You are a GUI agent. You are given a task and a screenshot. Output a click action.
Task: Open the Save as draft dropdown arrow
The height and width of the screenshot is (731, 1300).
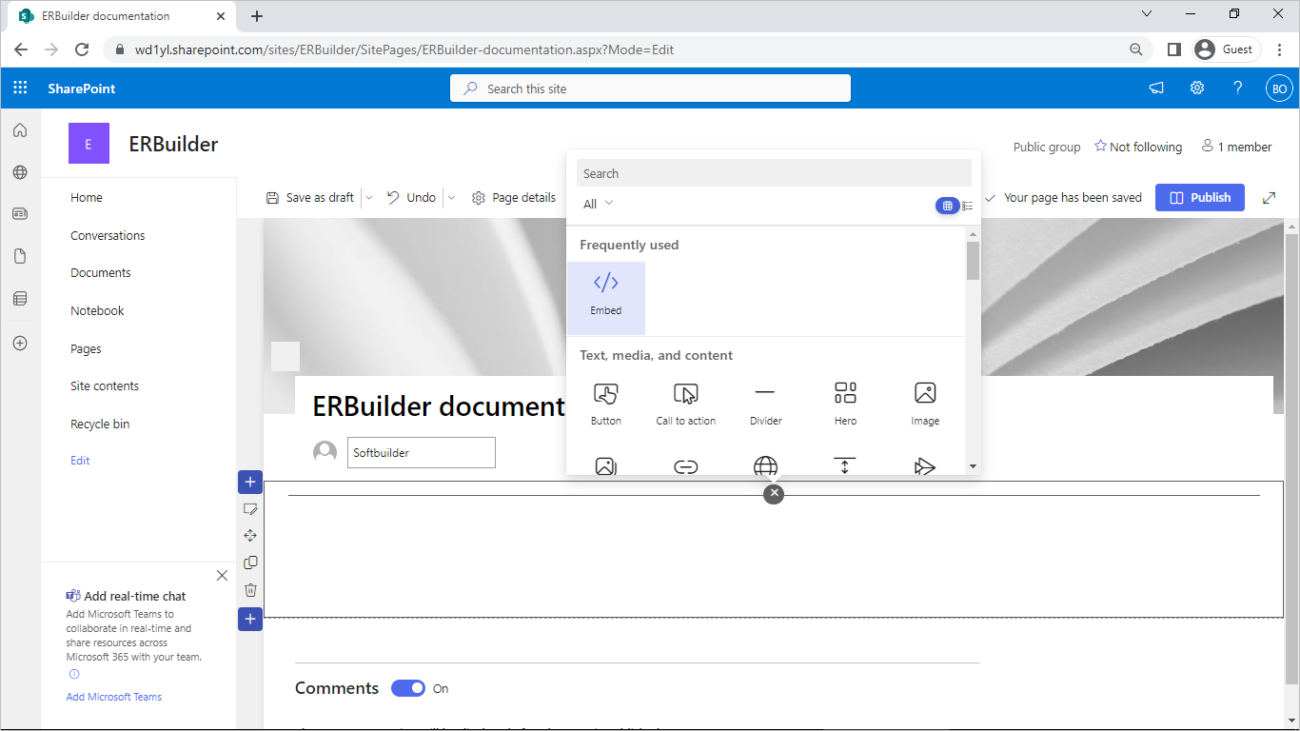point(369,198)
